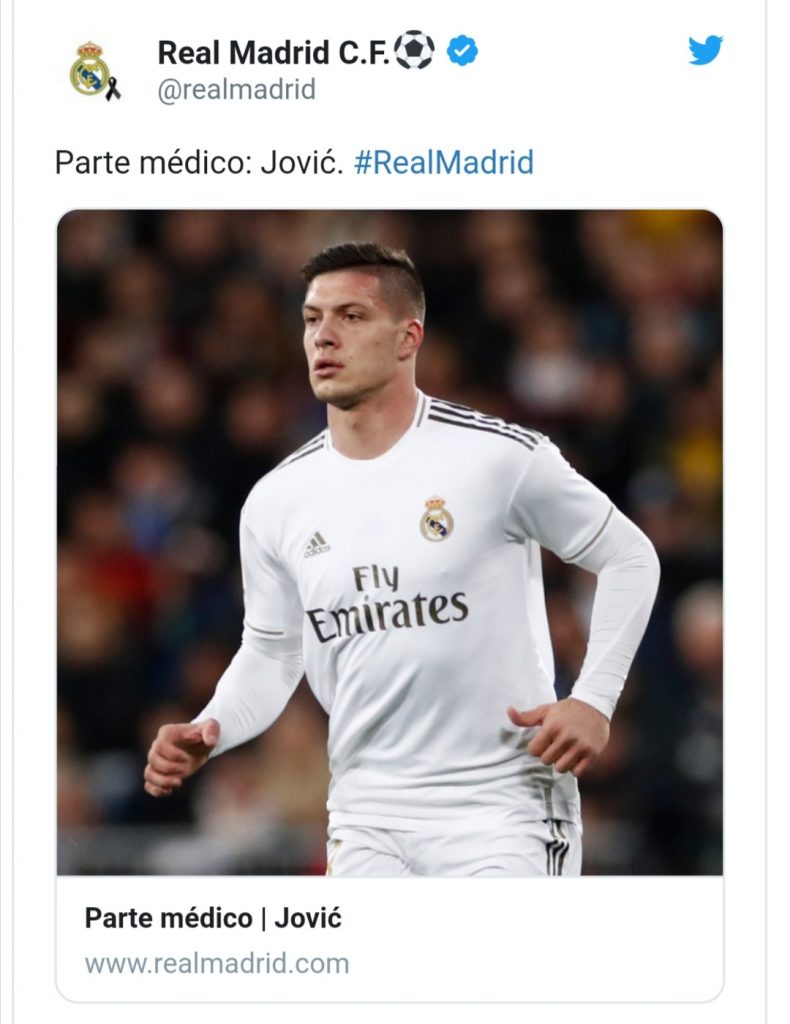Click the Fly Emirates sponsor text on the shirt
This screenshot has width=790, height=1024.
click(x=387, y=603)
